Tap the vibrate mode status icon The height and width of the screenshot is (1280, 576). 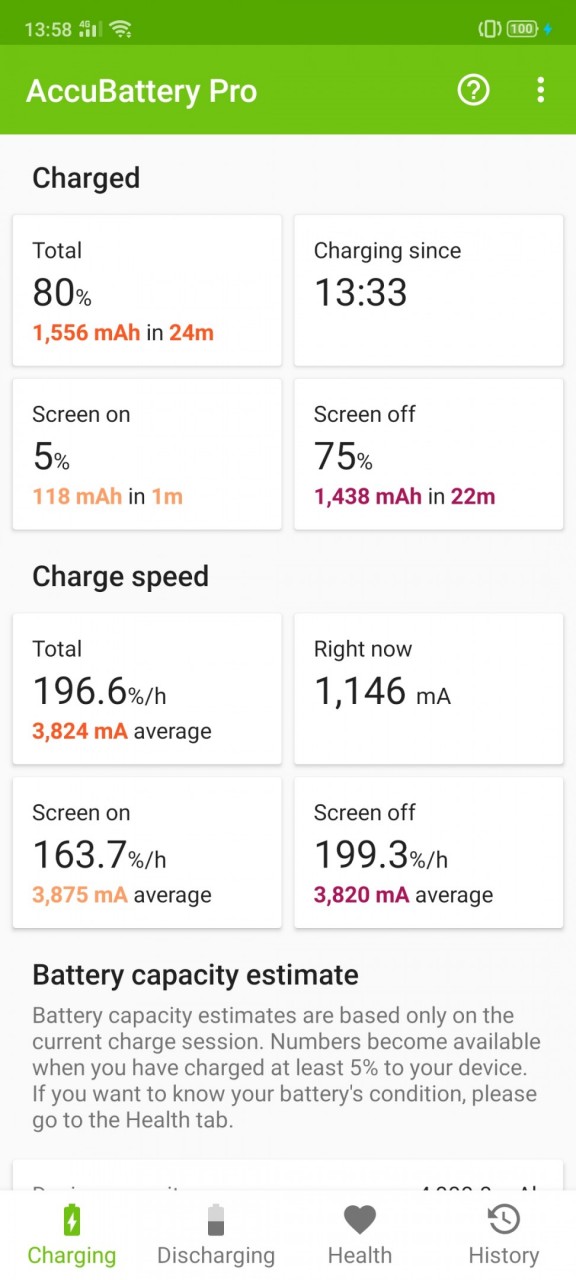tap(489, 29)
